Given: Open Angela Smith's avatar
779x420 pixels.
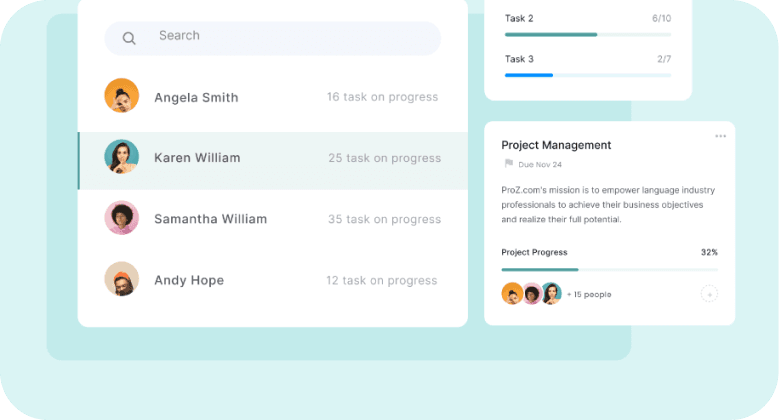Looking at the screenshot, I should pyautogui.click(x=121, y=96).
